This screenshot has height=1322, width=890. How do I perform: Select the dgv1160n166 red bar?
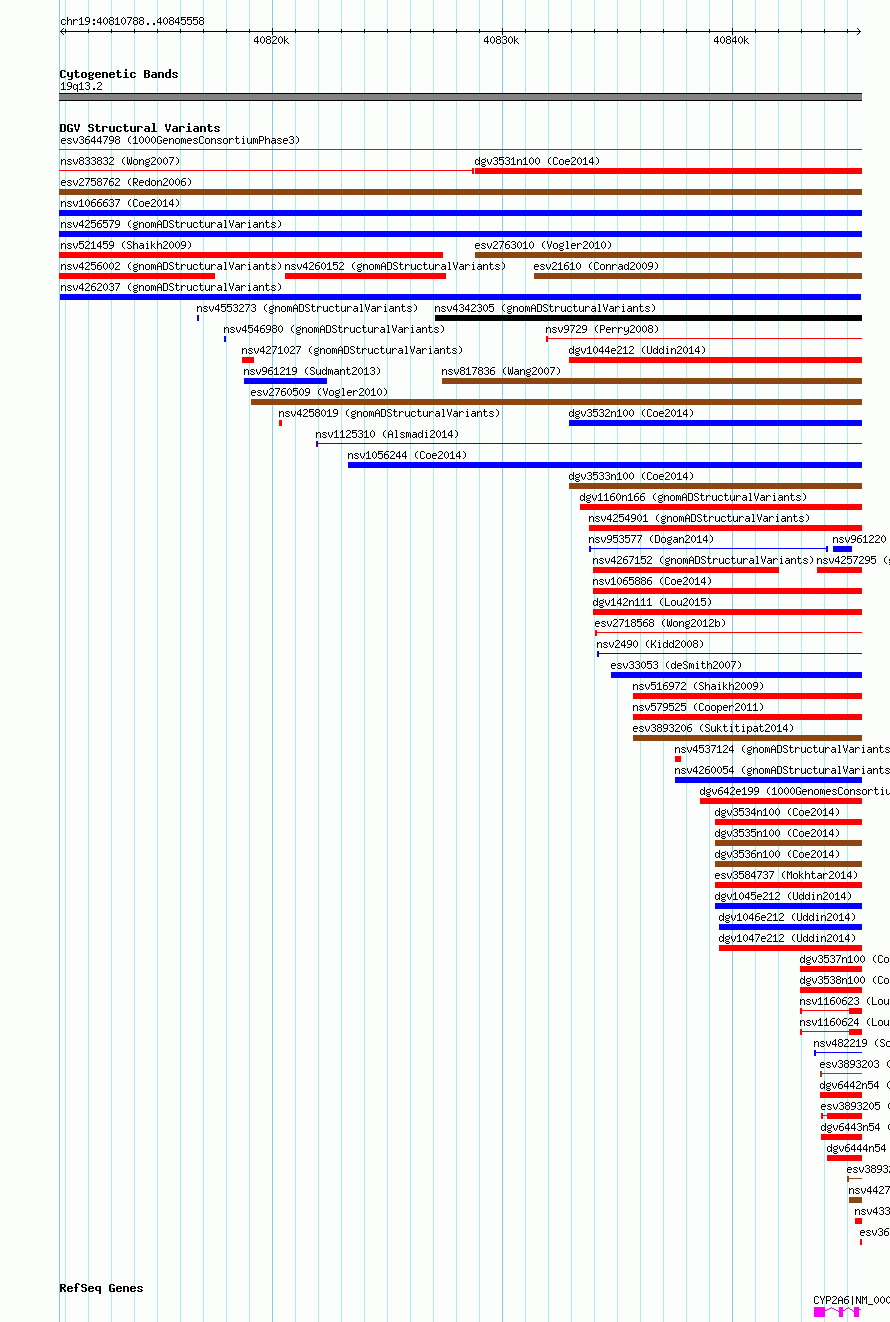point(721,507)
